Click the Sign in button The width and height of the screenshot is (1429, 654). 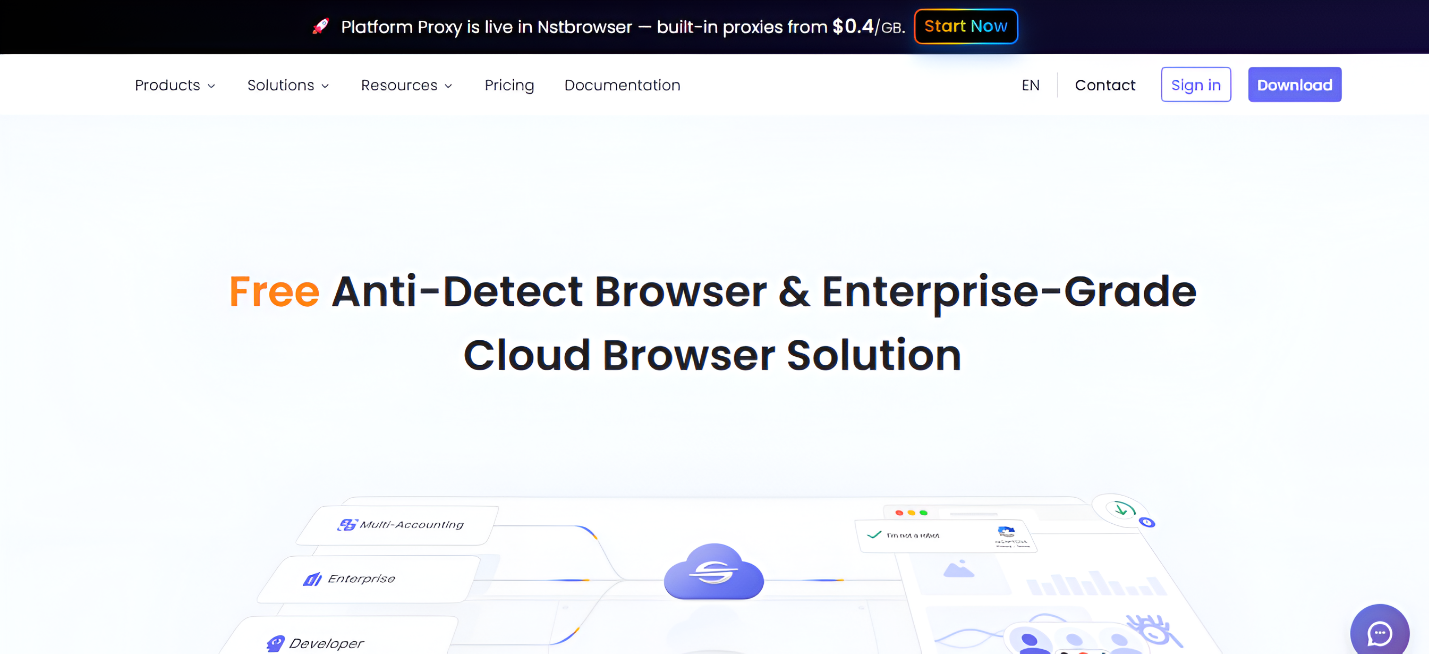[1196, 85]
